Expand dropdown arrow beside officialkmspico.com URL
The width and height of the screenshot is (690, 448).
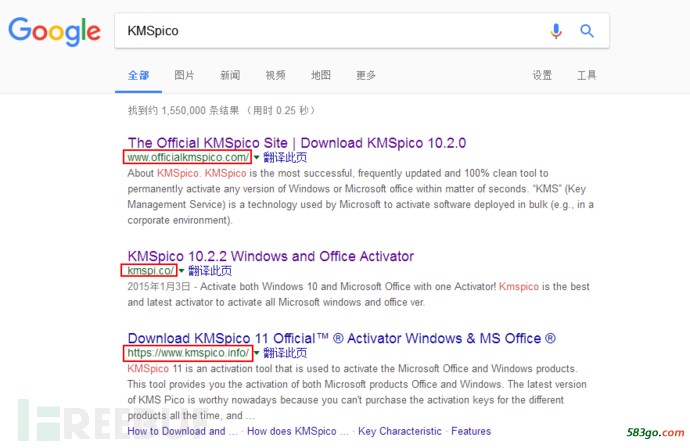click(257, 157)
